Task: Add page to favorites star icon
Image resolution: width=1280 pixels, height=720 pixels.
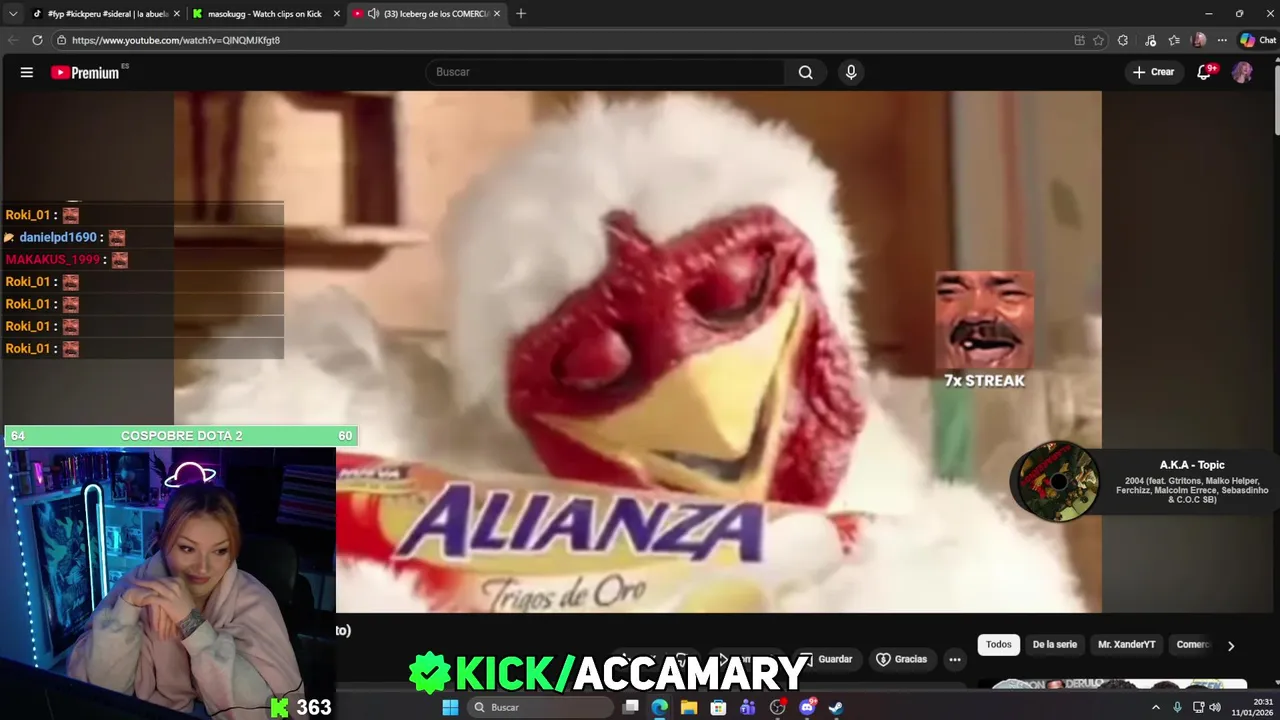Action: [1098, 40]
